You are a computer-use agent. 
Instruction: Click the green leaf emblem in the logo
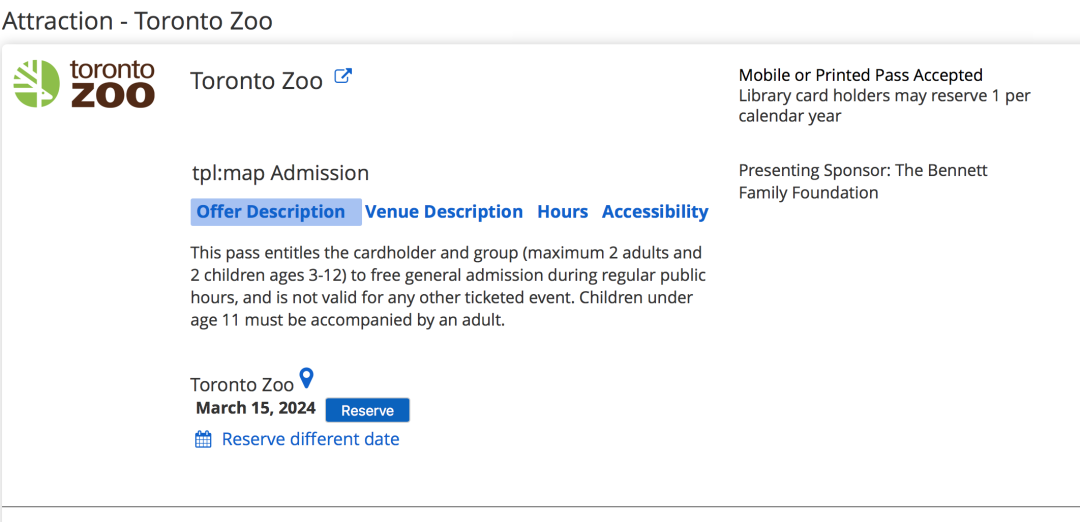coord(37,84)
